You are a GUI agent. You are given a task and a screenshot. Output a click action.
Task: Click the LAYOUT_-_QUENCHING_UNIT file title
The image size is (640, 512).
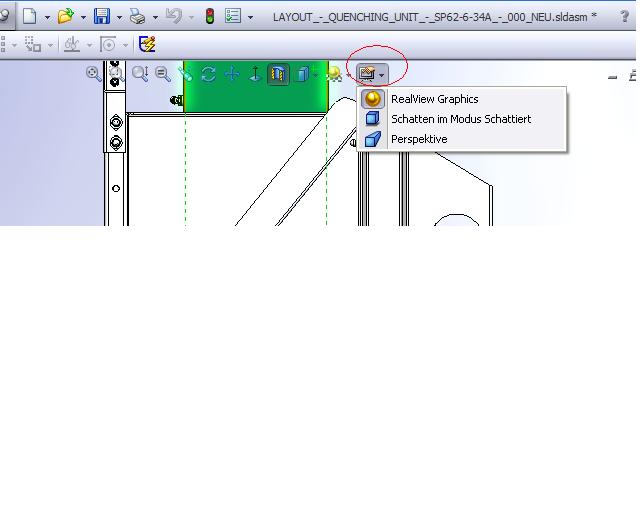tap(435, 18)
